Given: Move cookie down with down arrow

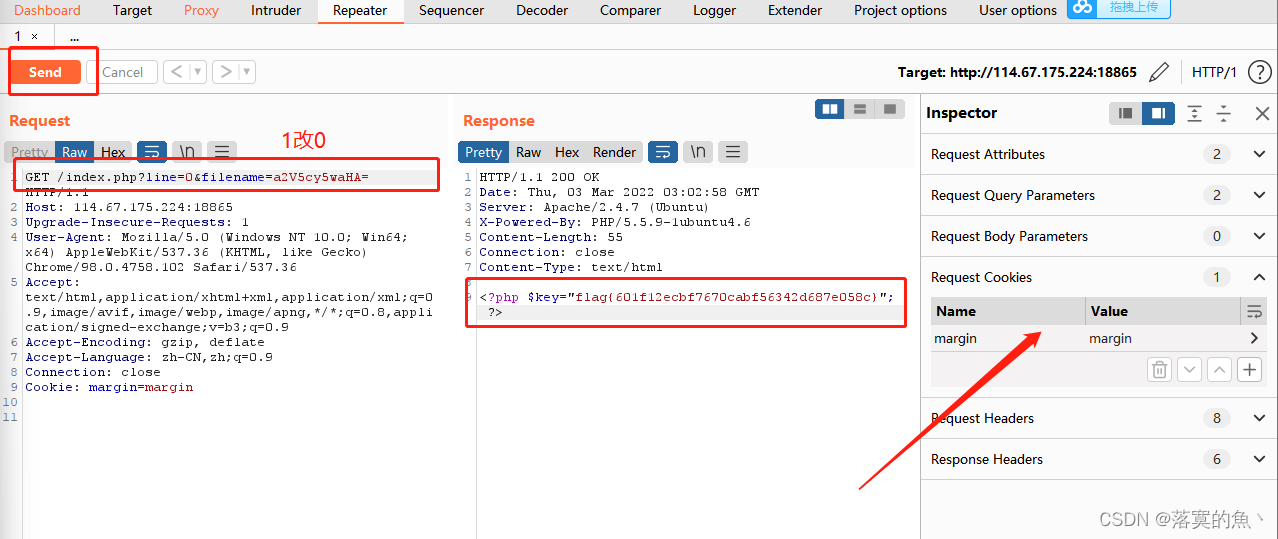Looking at the screenshot, I should click(x=1189, y=370).
